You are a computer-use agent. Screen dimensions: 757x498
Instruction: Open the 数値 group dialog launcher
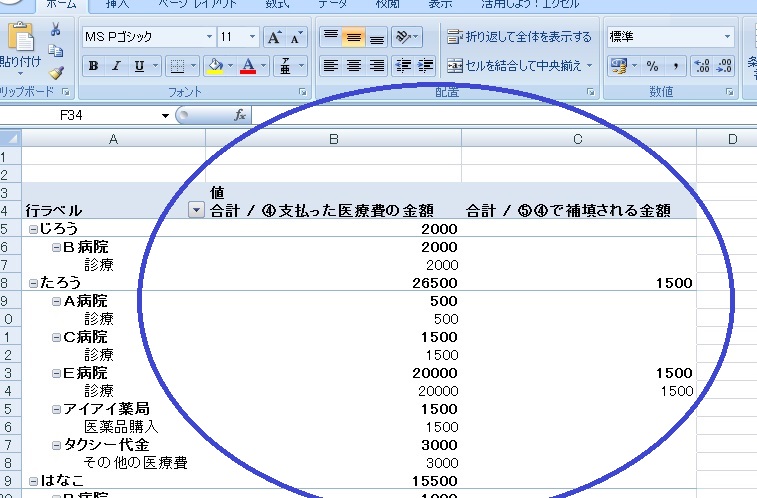(x=729, y=92)
